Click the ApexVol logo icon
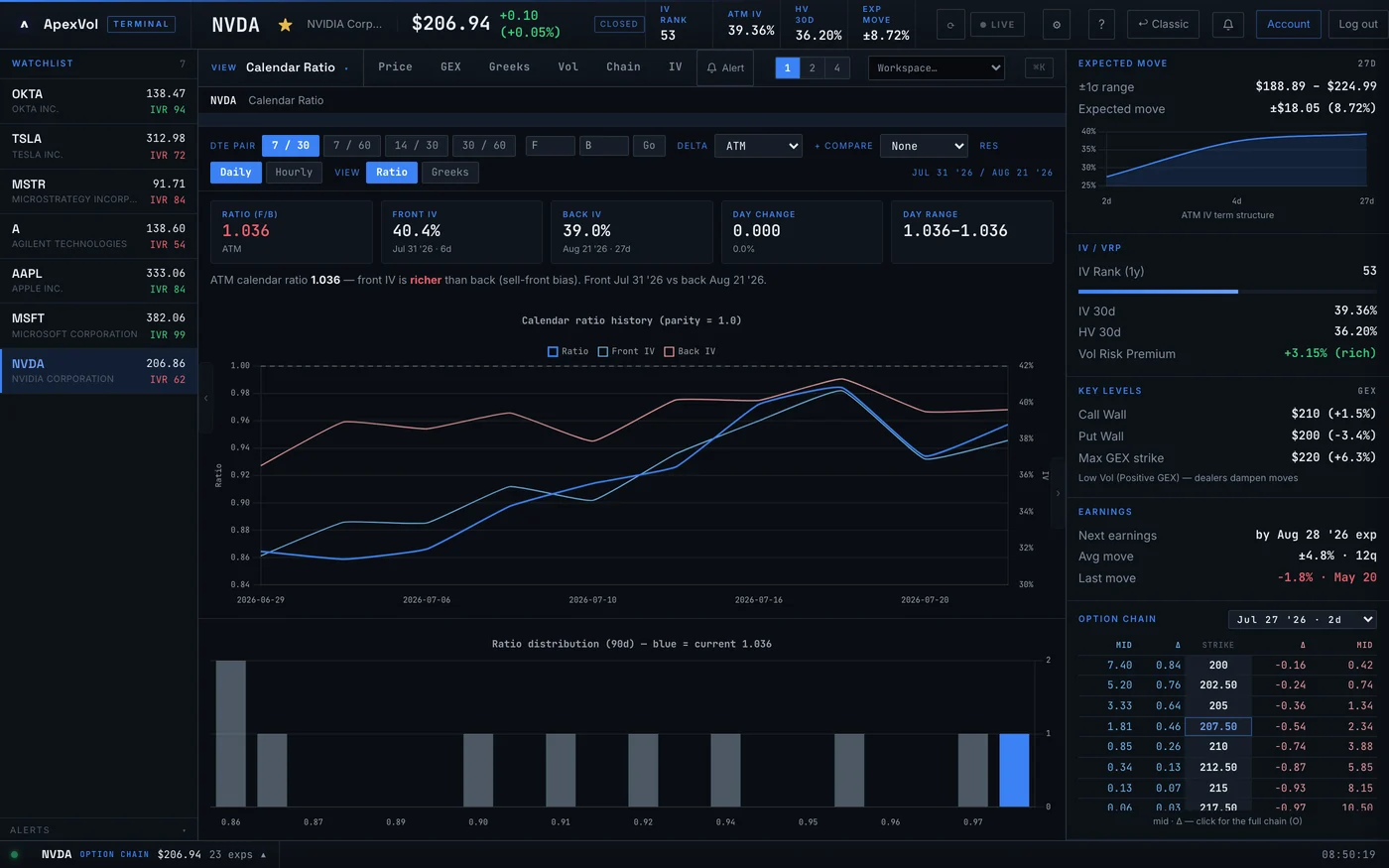1389x868 pixels. (24, 24)
